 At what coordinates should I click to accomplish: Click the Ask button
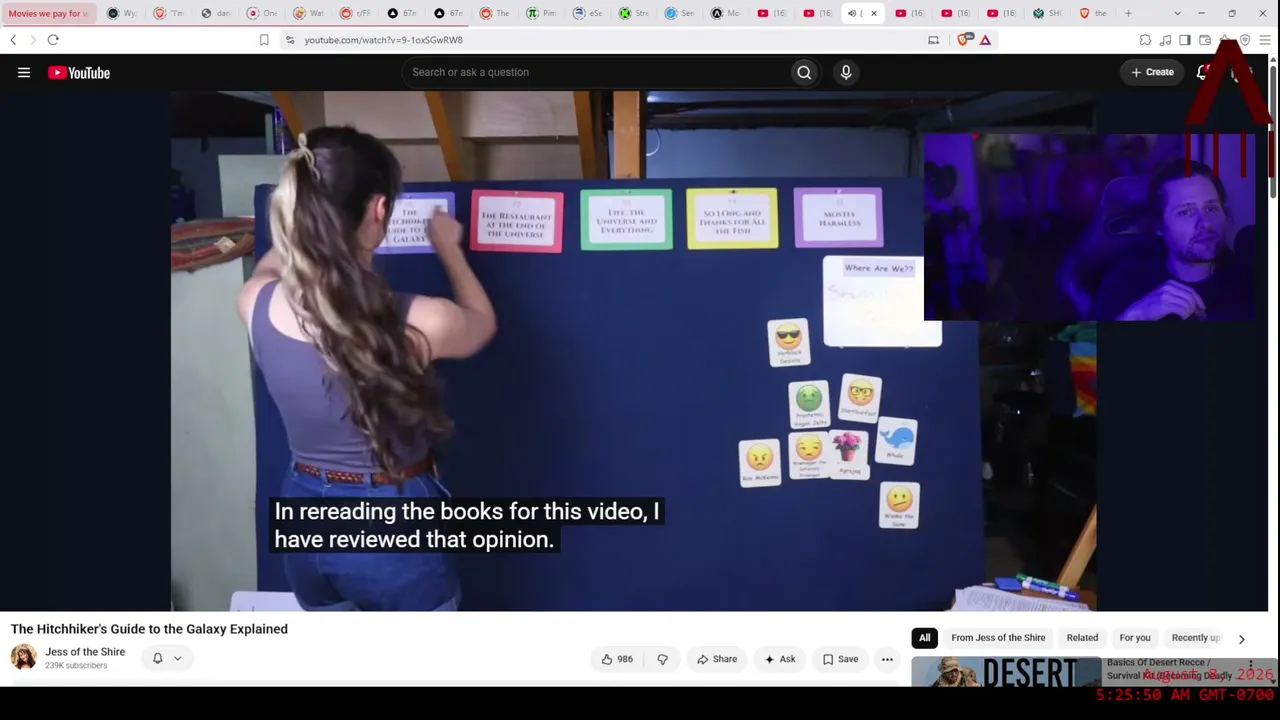(780, 659)
